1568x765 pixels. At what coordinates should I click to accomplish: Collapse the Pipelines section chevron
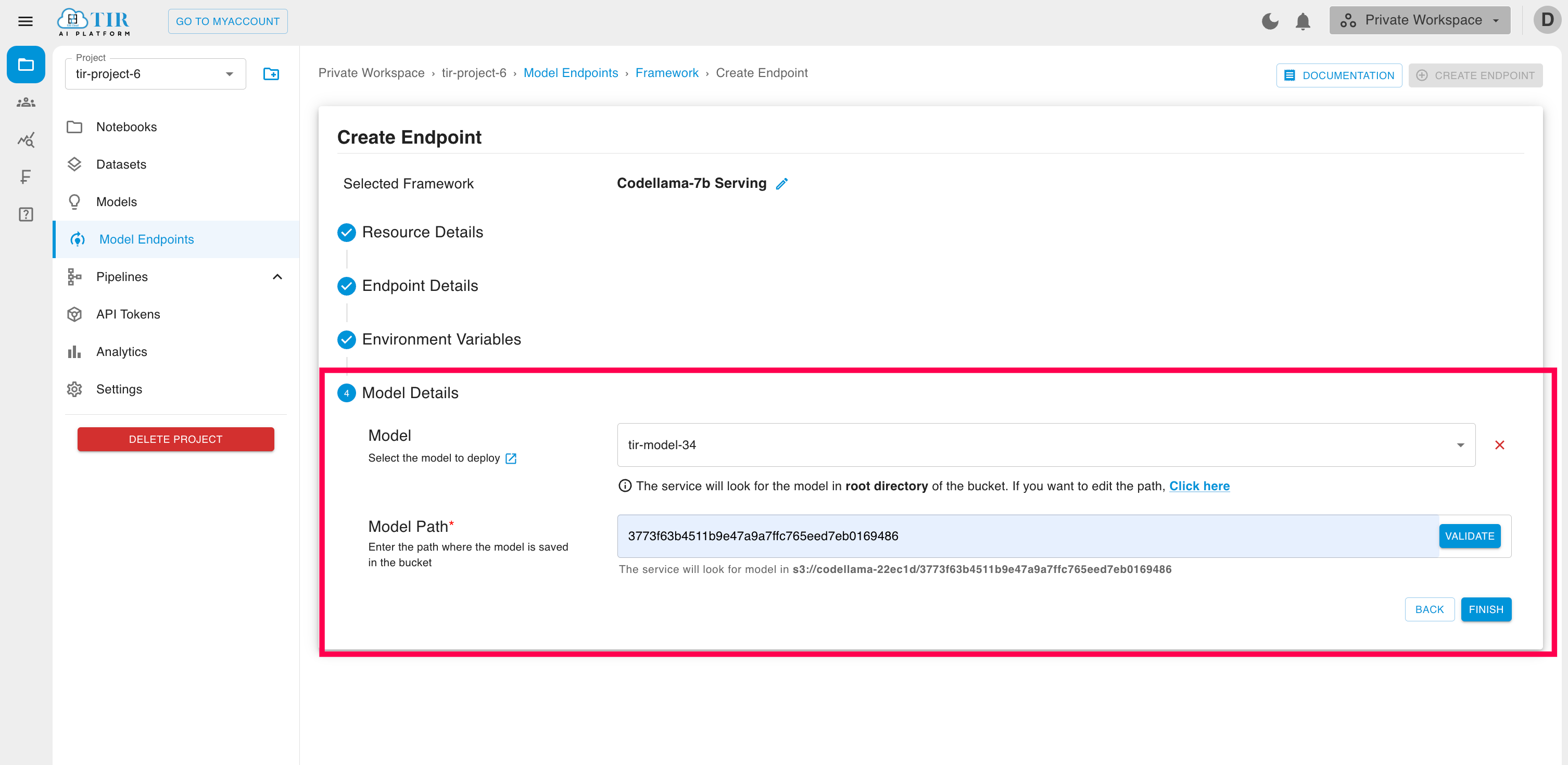click(277, 277)
